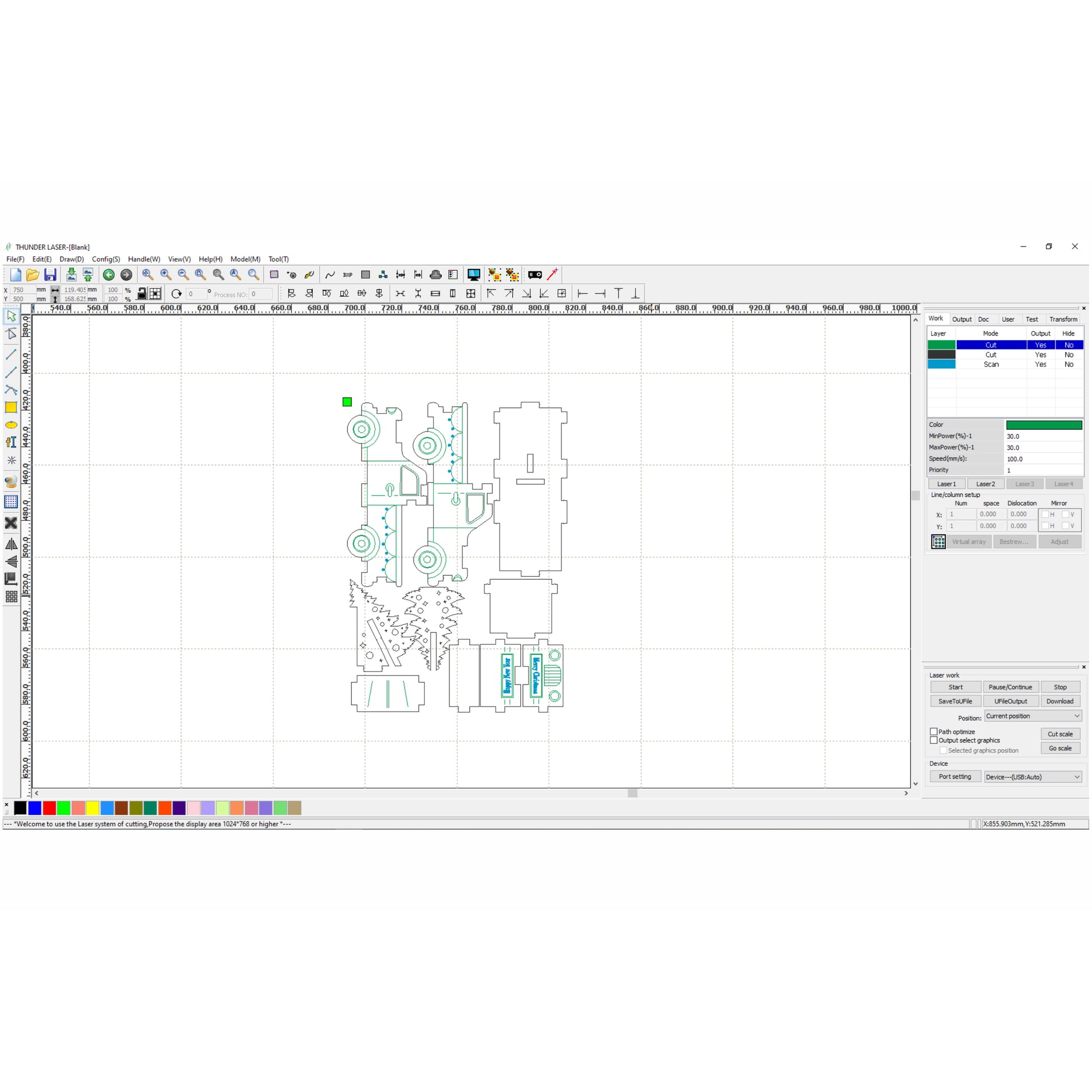
Task: Open the Position dropdown
Action: pos(1032,716)
